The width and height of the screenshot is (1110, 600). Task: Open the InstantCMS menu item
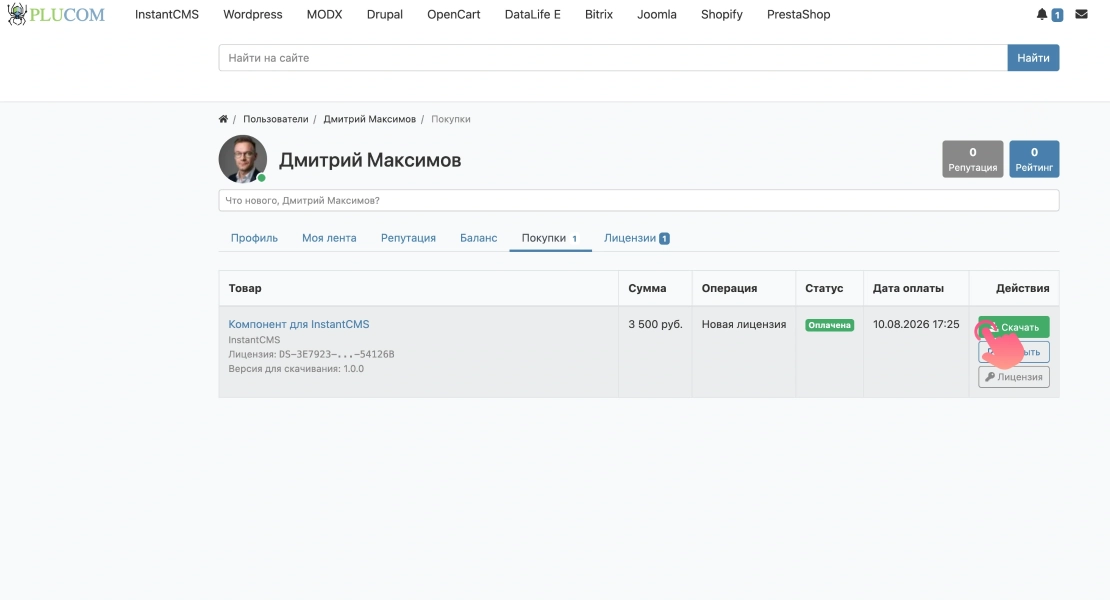167,14
